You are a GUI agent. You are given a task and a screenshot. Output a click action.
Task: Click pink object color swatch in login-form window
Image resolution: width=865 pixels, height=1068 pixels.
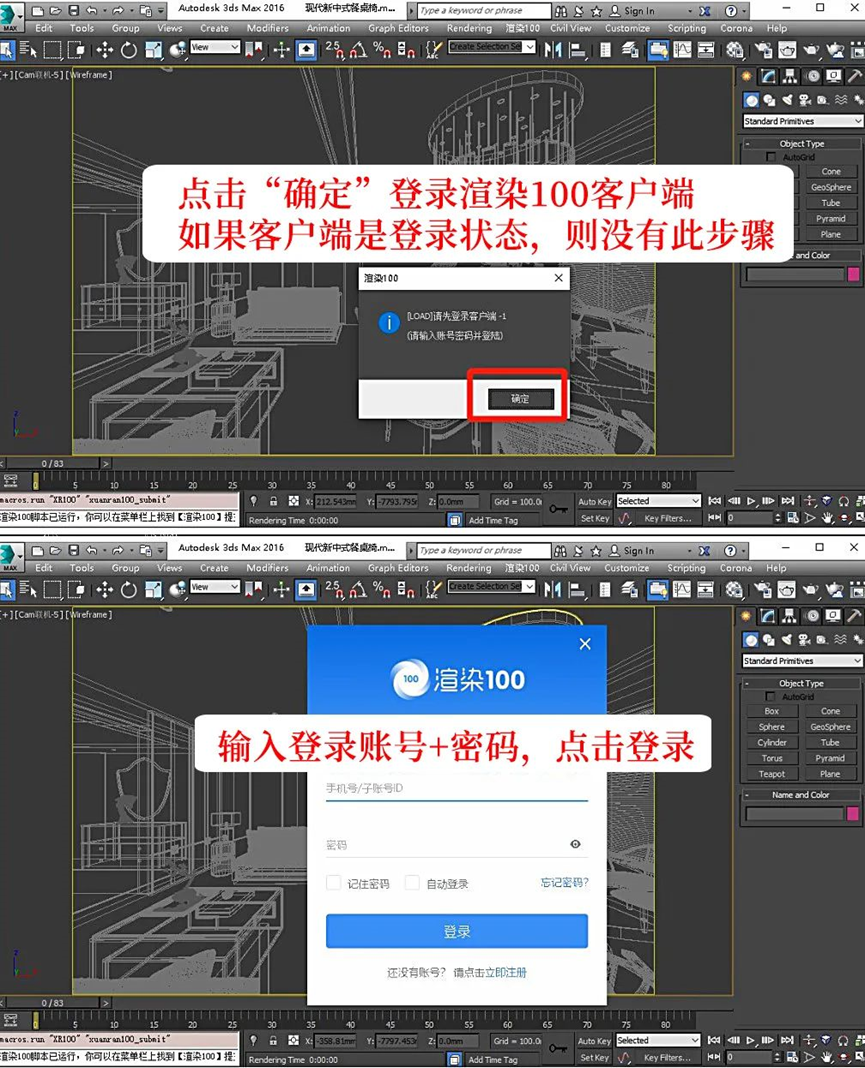(x=853, y=813)
